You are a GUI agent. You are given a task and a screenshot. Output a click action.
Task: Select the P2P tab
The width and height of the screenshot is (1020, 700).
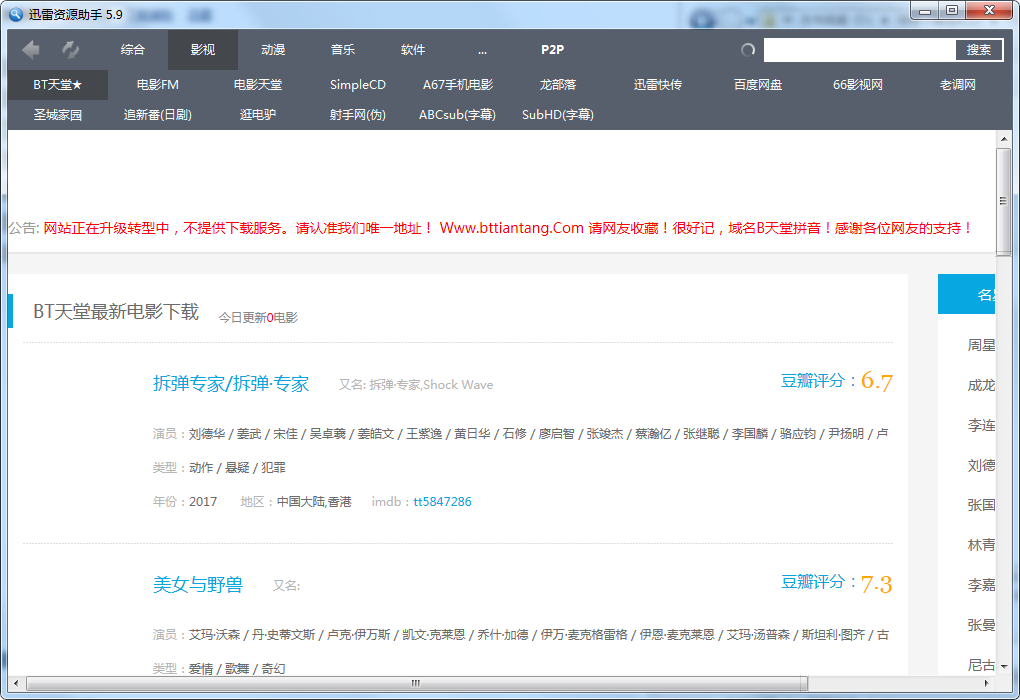tap(553, 50)
